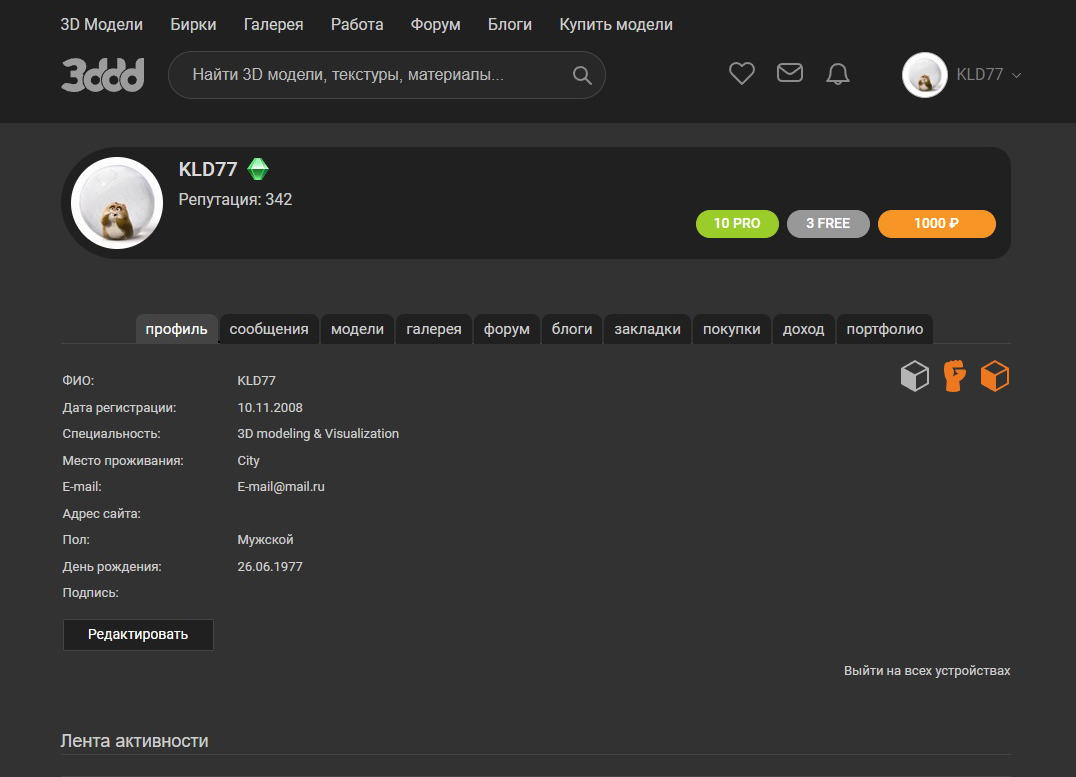1076x777 pixels.
Task: Click the Лента активности heading
Action: point(134,741)
